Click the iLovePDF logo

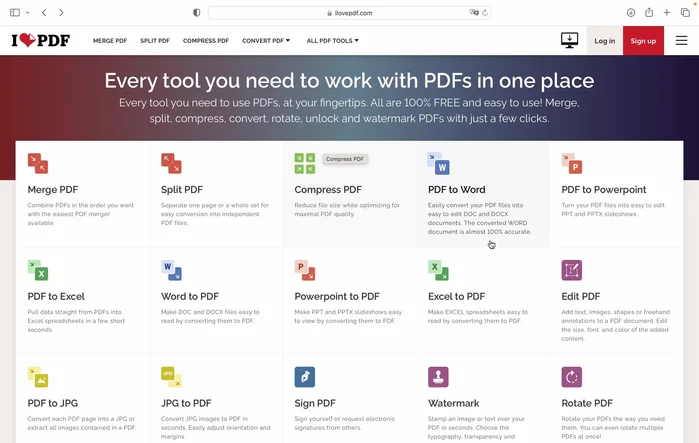pyautogui.click(x=41, y=41)
